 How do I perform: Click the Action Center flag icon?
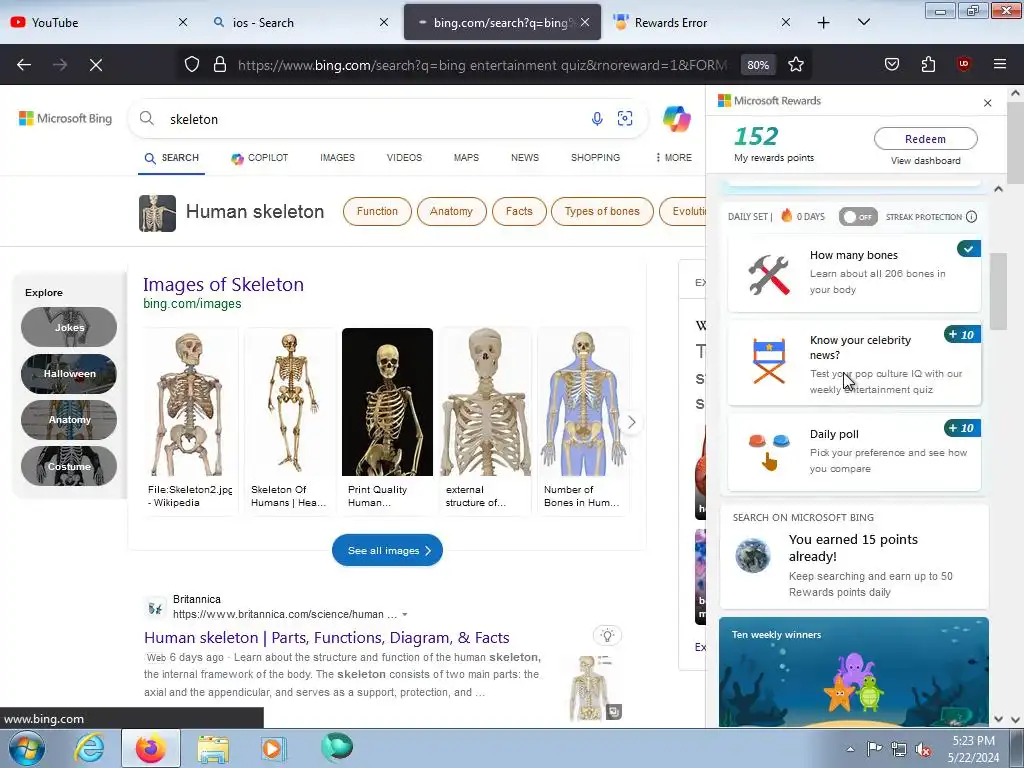tap(874, 749)
